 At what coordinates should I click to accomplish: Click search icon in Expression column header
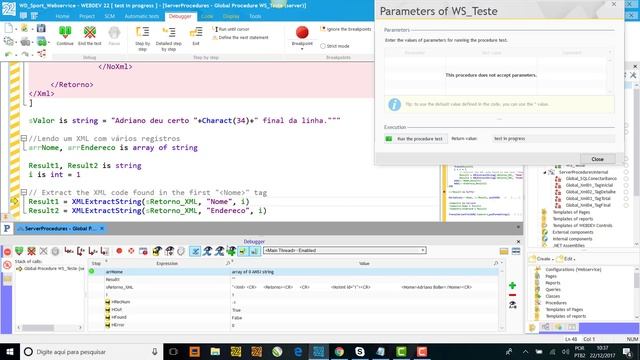[x=228, y=264]
